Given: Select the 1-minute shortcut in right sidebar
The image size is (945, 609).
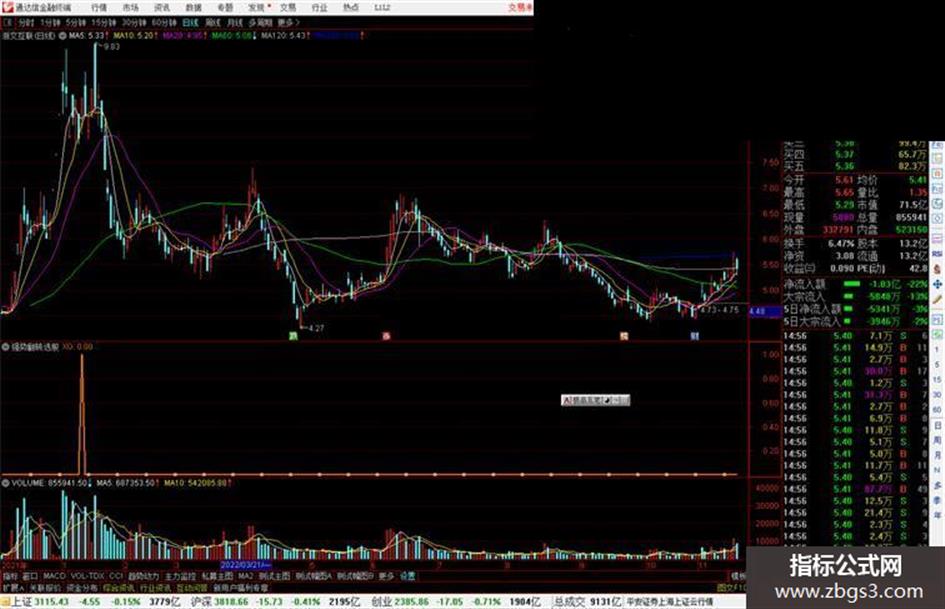Looking at the screenshot, I should tap(937, 350).
